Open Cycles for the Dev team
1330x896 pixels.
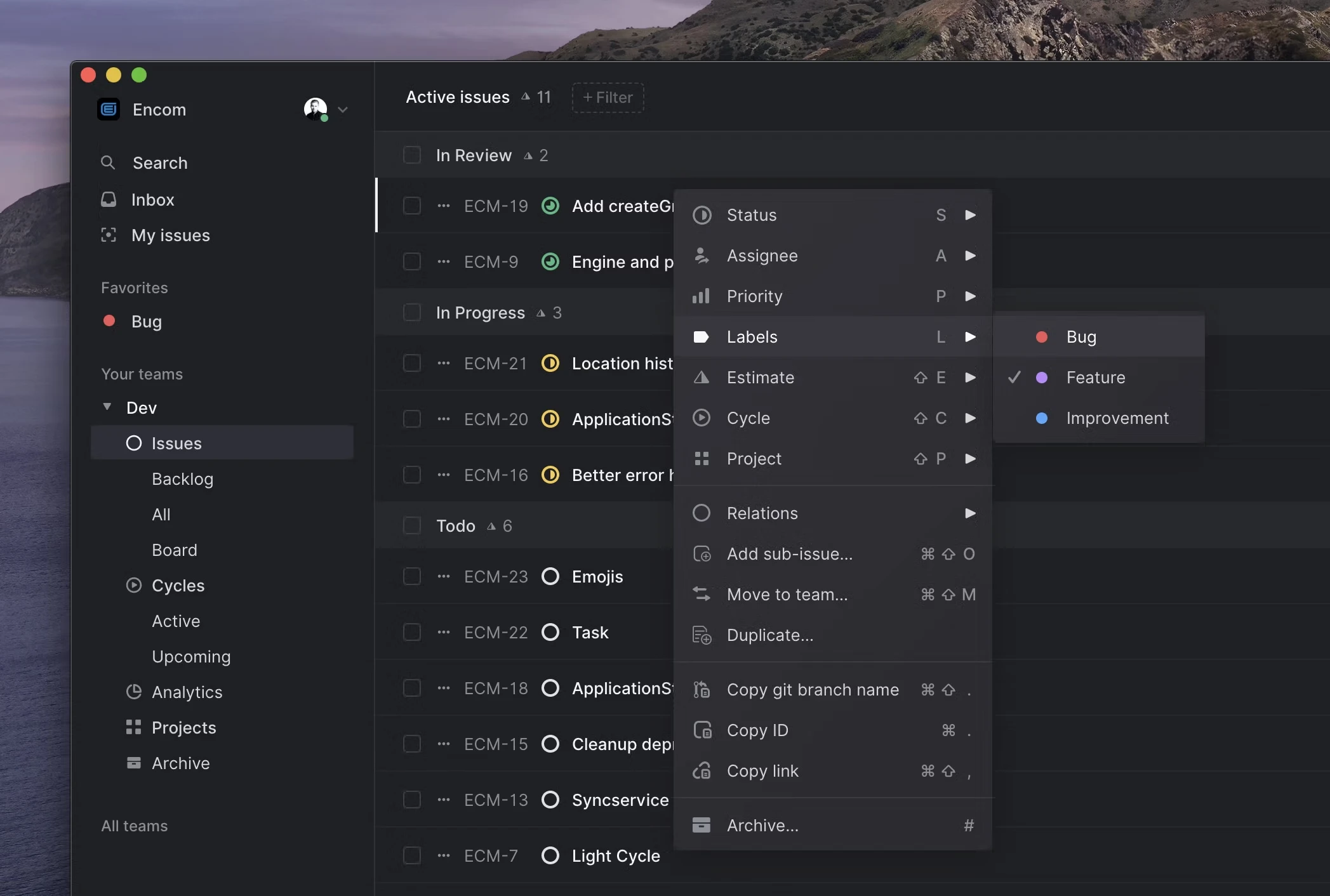[178, 585]
